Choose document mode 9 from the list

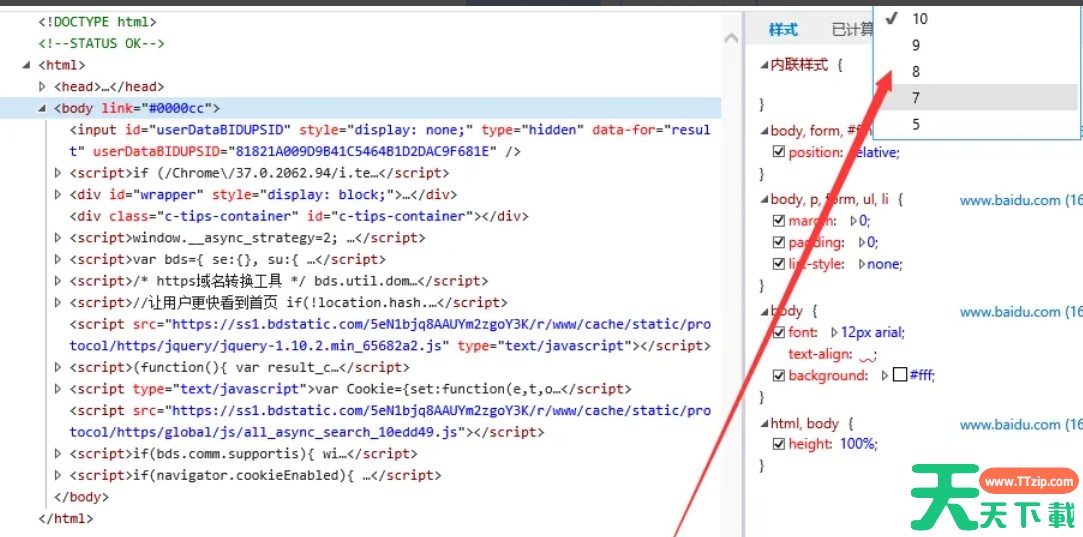tap(916, 45)
